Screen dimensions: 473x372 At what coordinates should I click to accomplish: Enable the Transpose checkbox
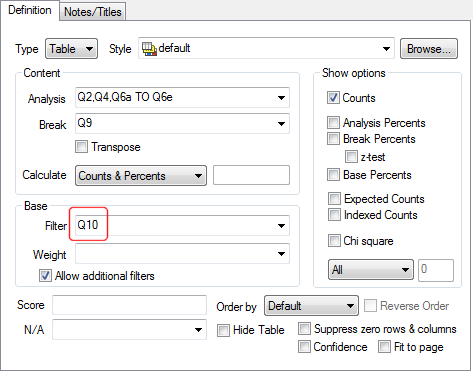point(81,146)
